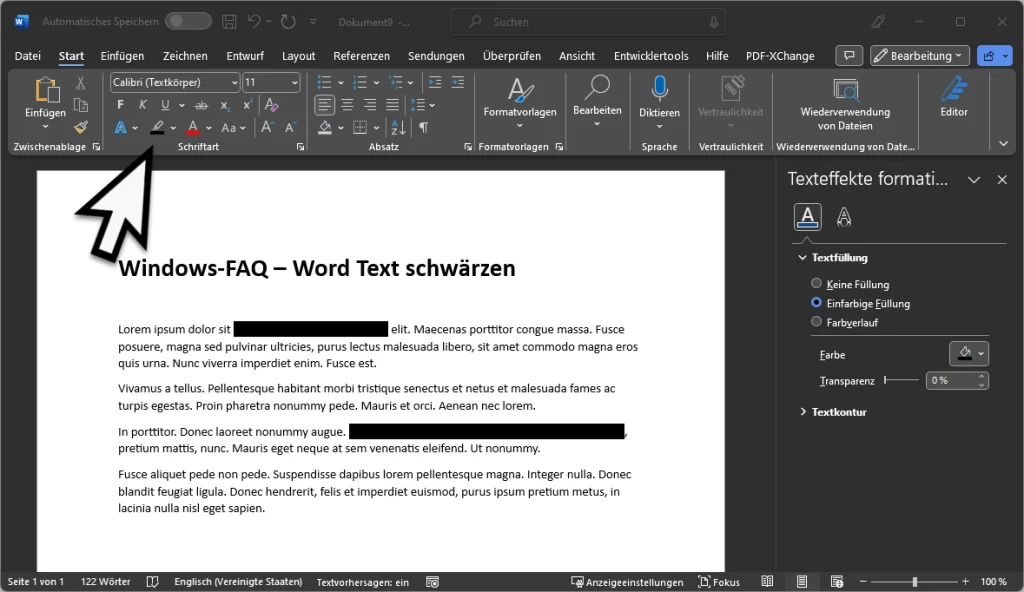Align text left
Image resolution: width=1024 pixels, height=592 pixels.
point(325,105)
